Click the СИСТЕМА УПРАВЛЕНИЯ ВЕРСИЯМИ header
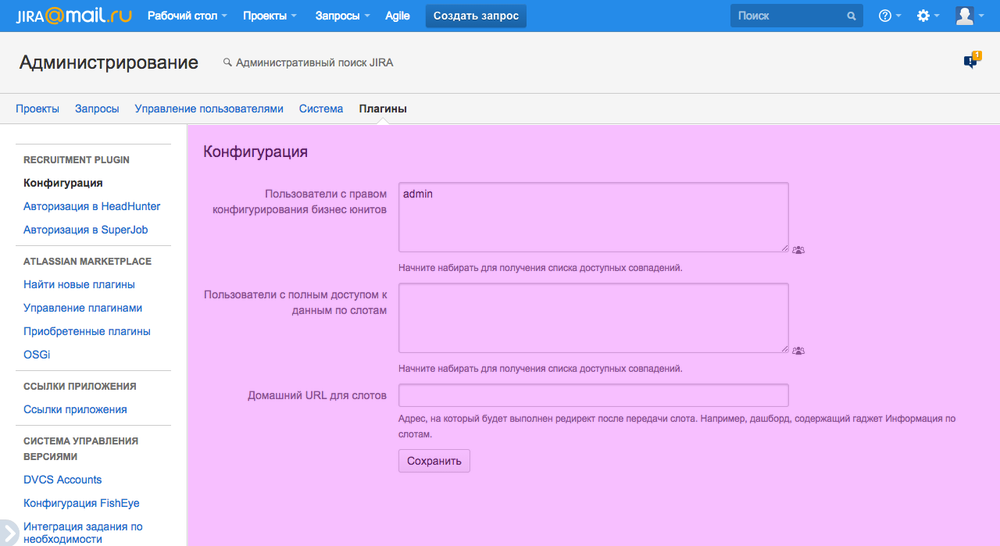1000x546 pixels. pos(80,448)
